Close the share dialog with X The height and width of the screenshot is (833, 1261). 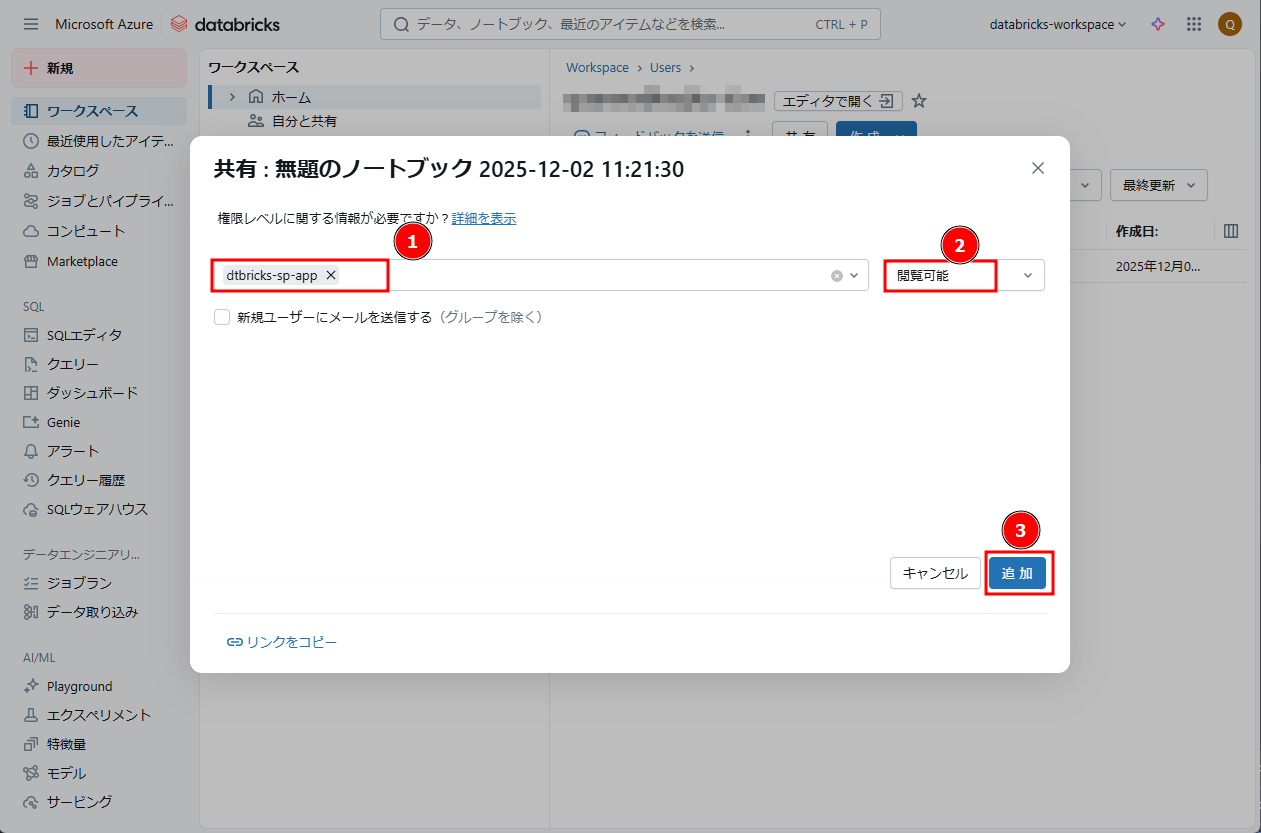(x=1038, y=168)
